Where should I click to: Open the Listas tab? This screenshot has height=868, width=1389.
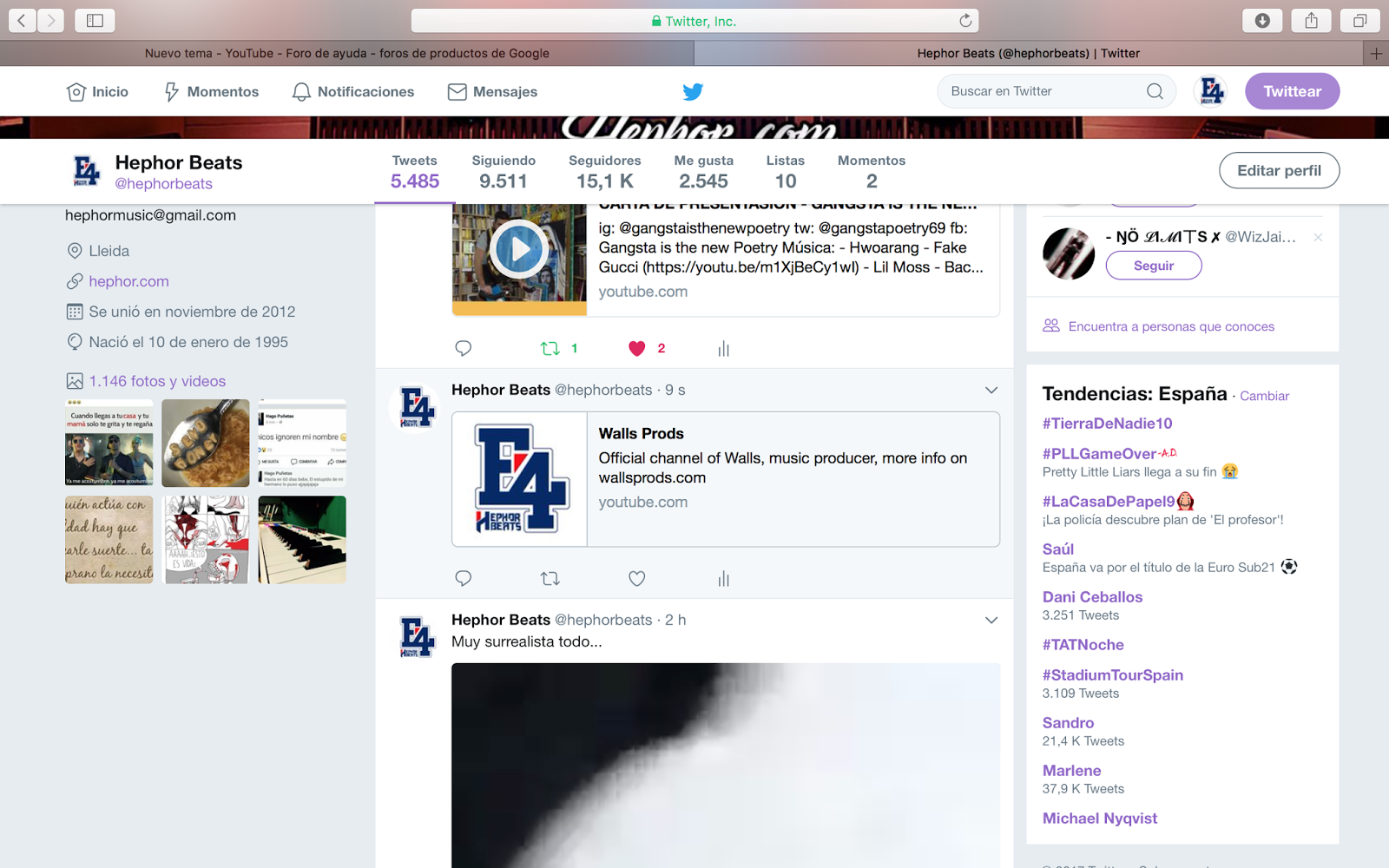click(x=786, y=172)
